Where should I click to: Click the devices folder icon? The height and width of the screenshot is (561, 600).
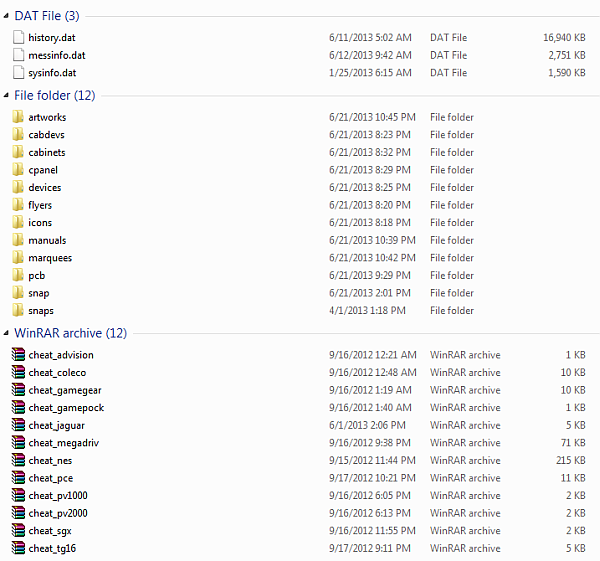click(18, 187)
